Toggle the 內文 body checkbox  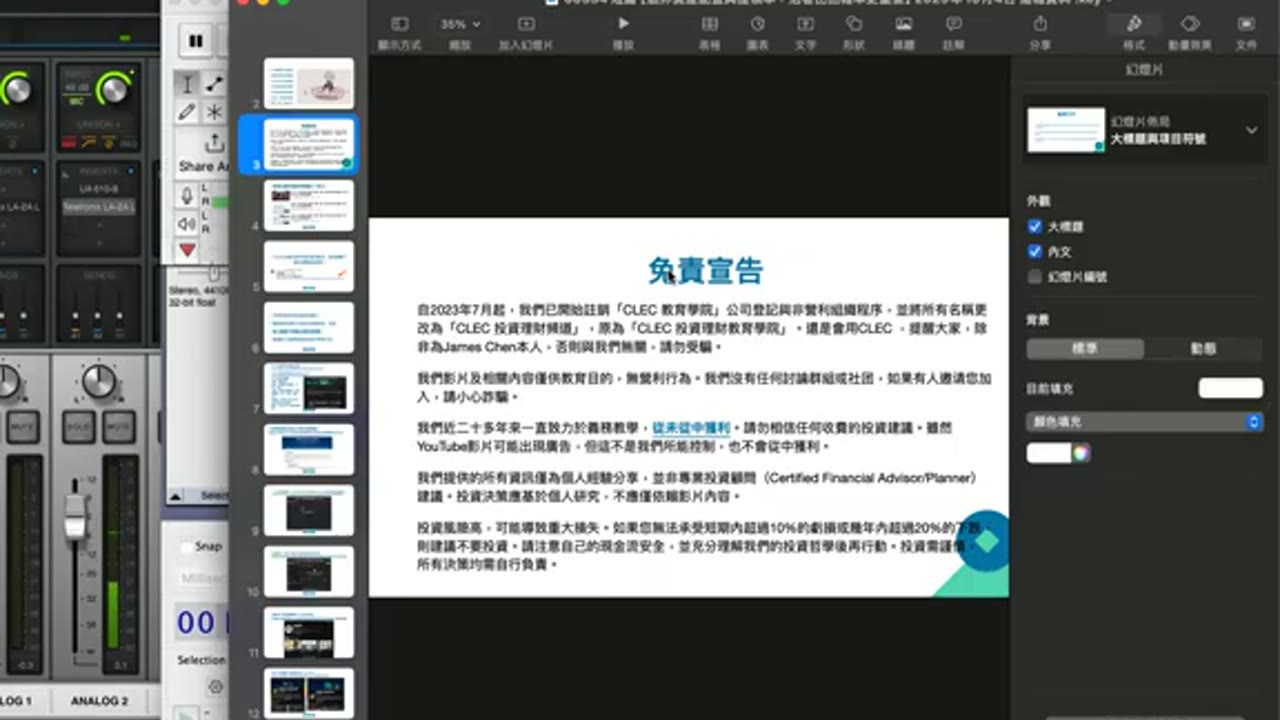point(1035,252)
